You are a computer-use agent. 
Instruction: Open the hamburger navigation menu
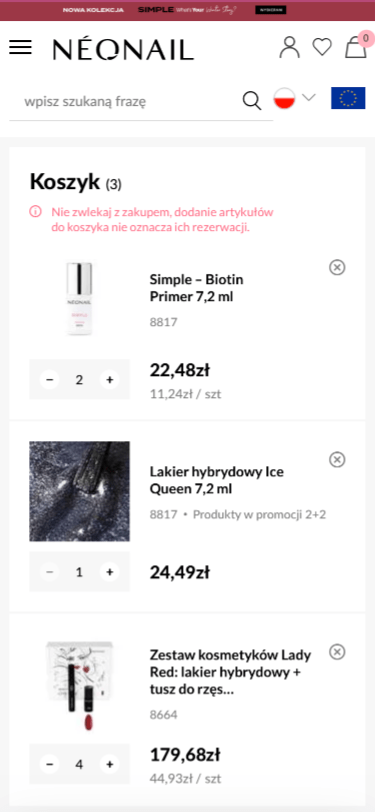click(x=20, y=47)
